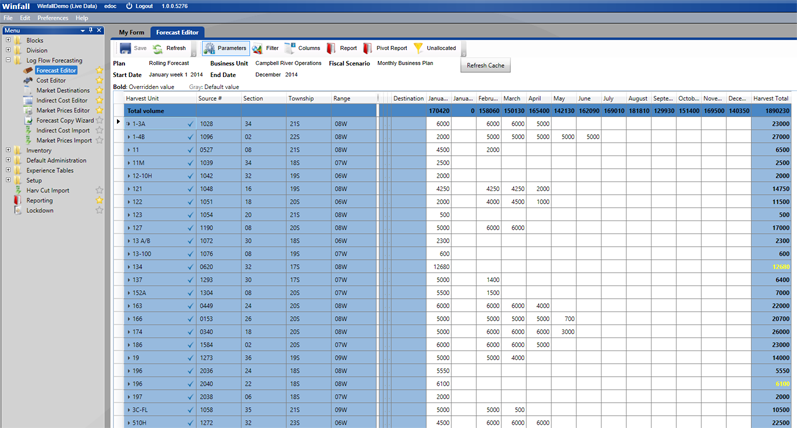Open the Columns chooser icon
Screen dimensions: 797x428
click(289, 48)
